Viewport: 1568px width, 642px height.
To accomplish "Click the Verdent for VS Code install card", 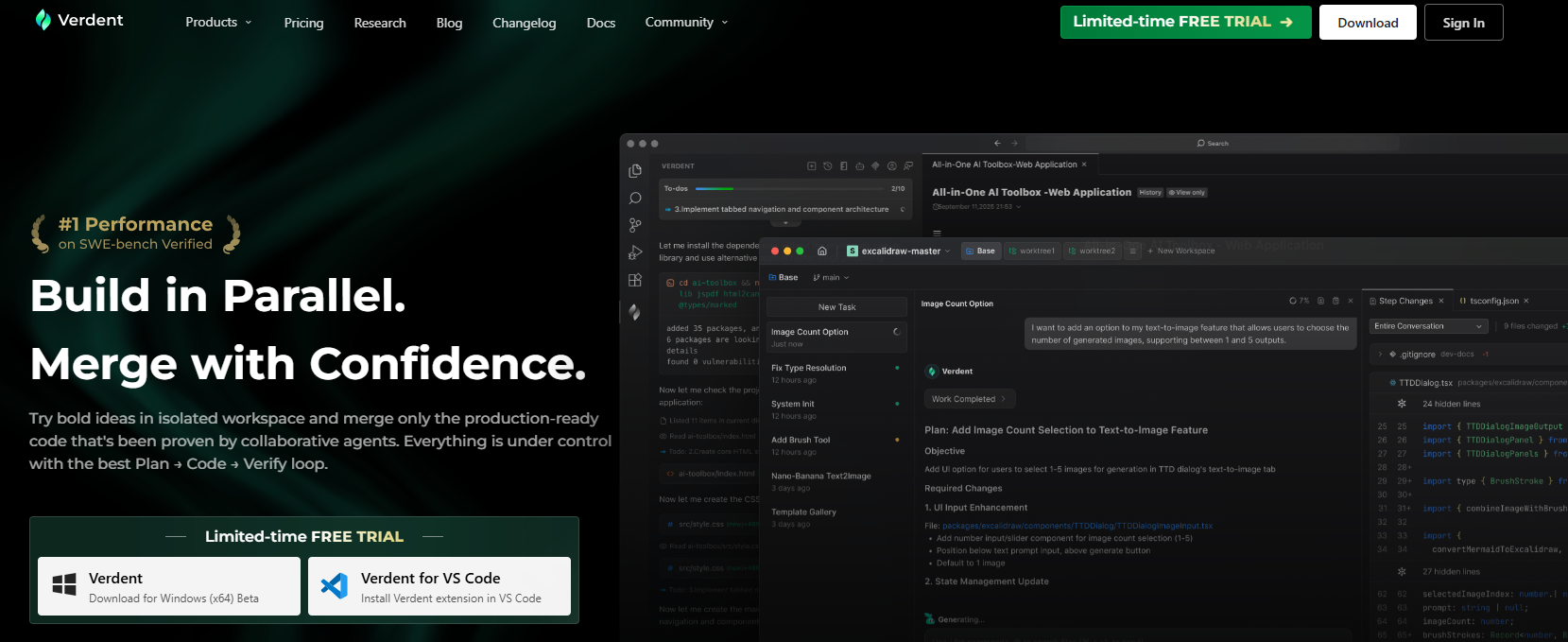I will point(439,586).
